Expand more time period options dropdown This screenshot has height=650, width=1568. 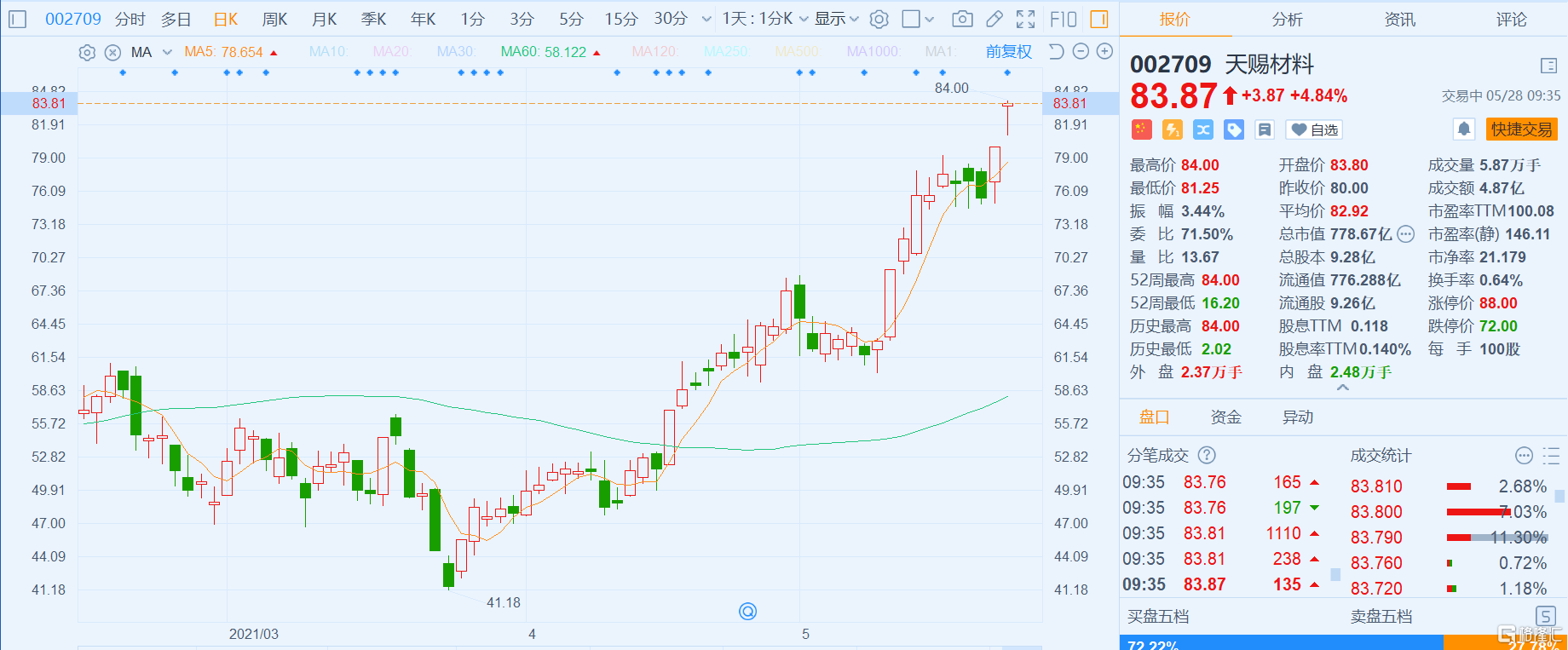(x=706, y=19)
